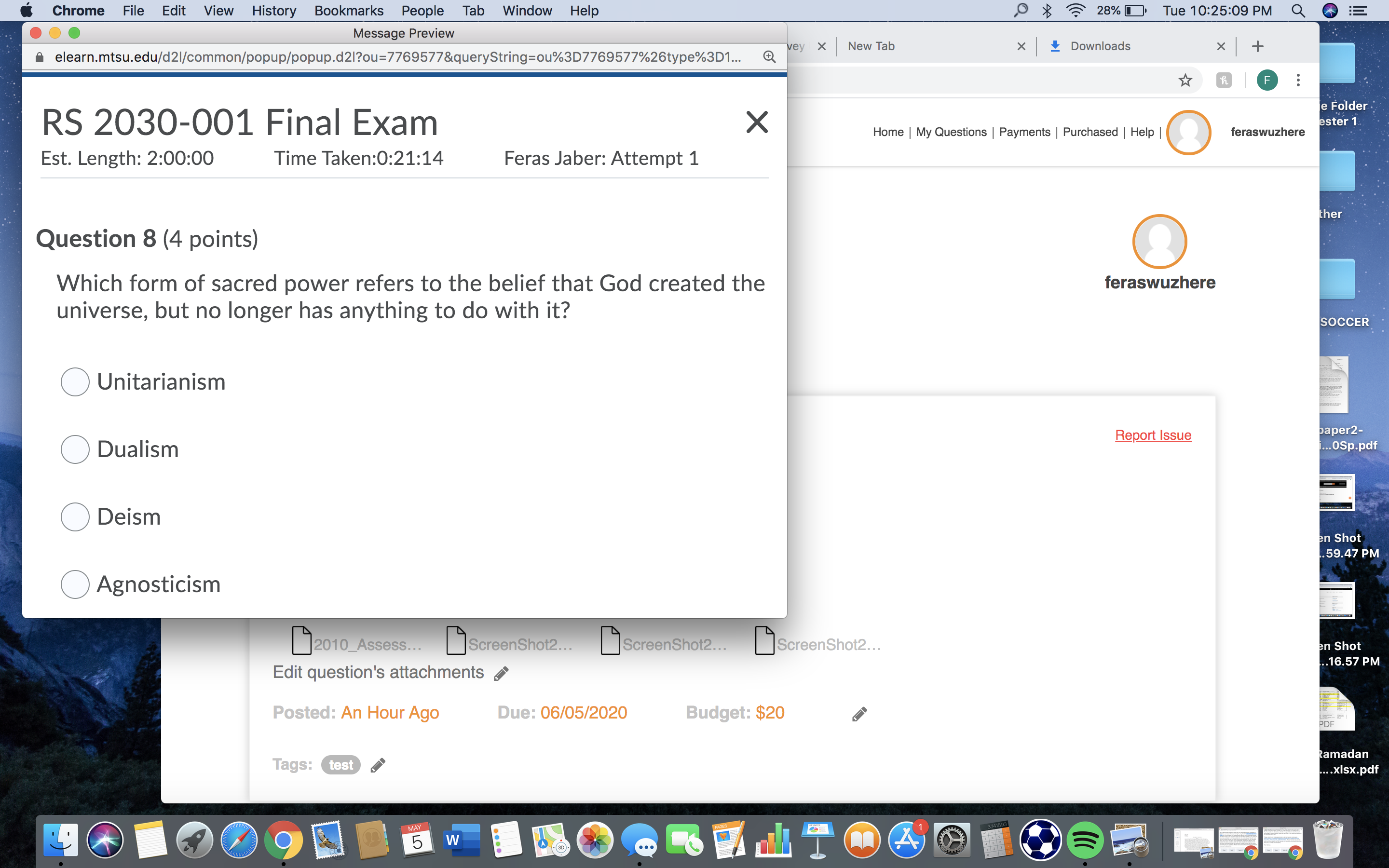The height and width of the screenshot is (868, 1389).
Task: Open Google Chrome from the Dock
Action: coord(284,841)
